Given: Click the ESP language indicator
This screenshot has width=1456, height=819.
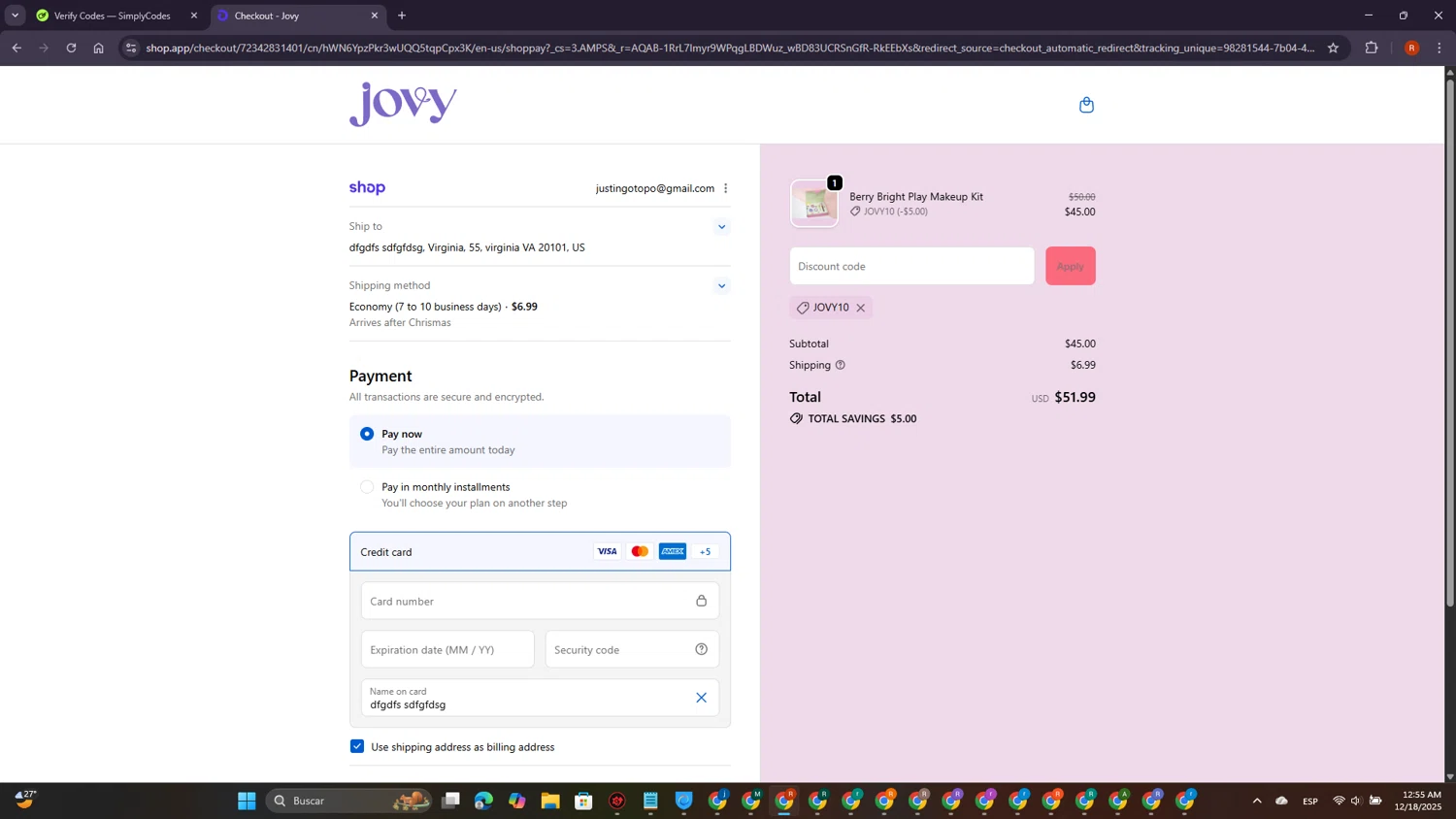Looking at the screenshot, I should [1310, 801].
